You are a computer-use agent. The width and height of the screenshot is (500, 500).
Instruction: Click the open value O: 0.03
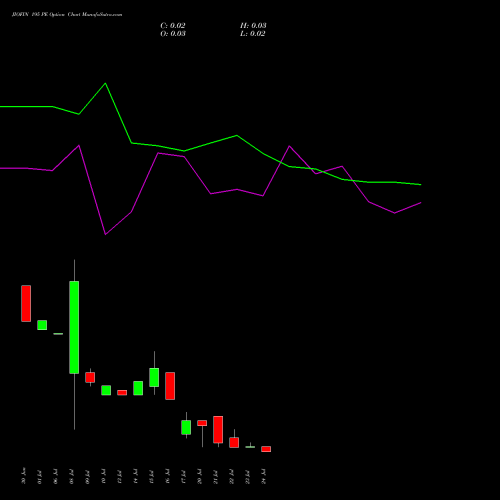pyautogui.click(x=173, y=34)
